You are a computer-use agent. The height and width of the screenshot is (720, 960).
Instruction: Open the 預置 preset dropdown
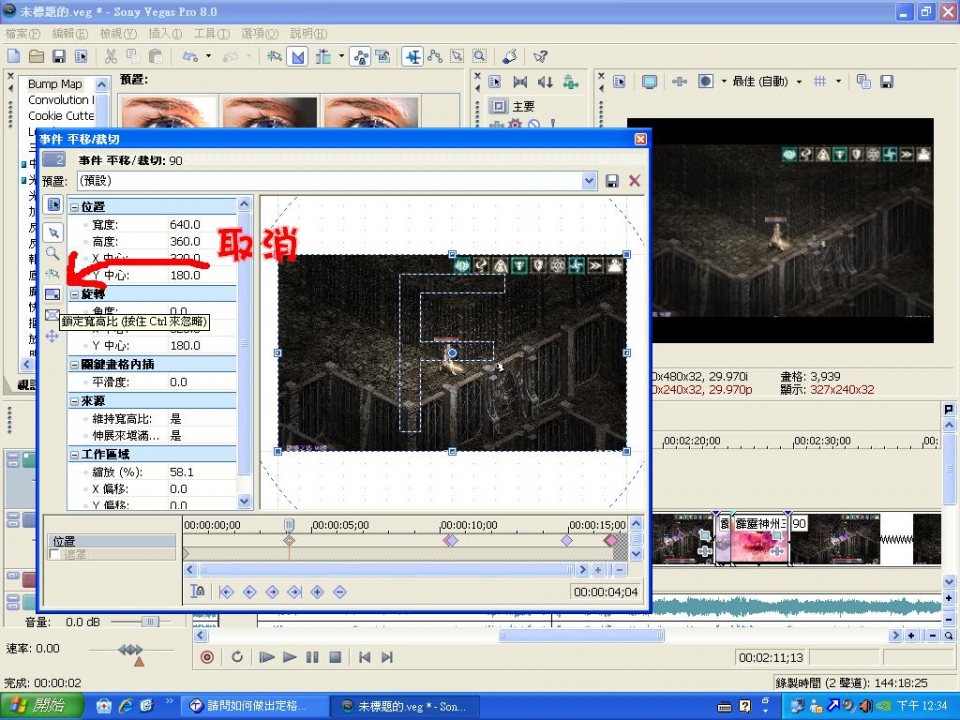tap(589, 181)
